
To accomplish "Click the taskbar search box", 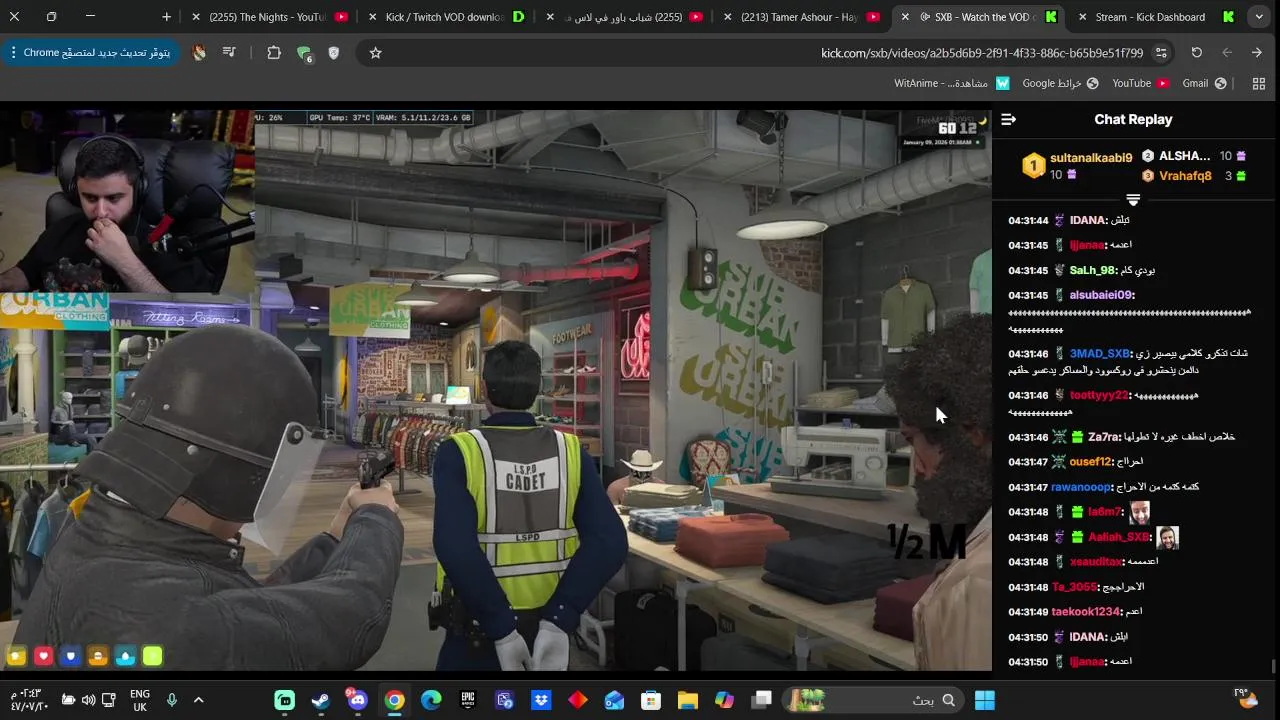I will 873,700.
